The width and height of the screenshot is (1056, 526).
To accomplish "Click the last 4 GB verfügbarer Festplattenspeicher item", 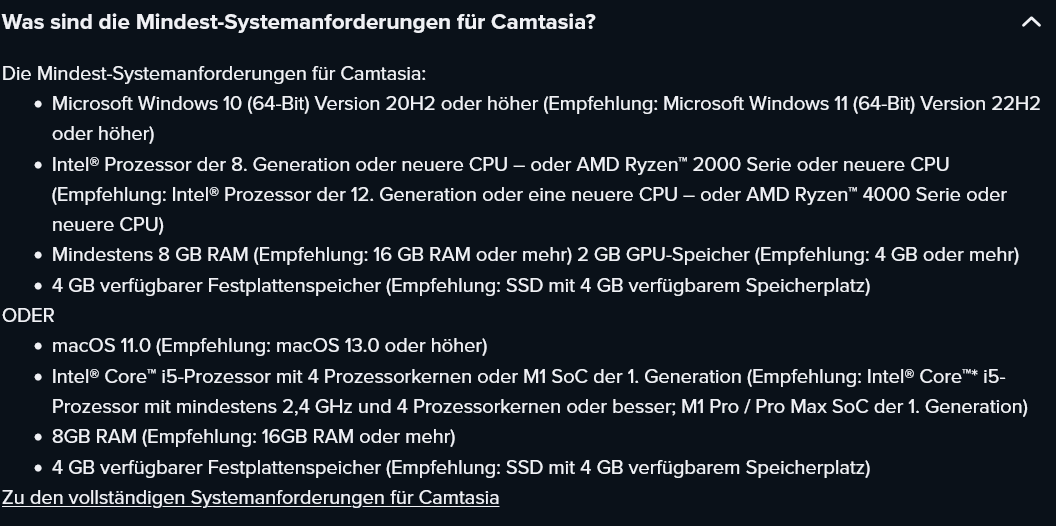I will click(461, 467).
